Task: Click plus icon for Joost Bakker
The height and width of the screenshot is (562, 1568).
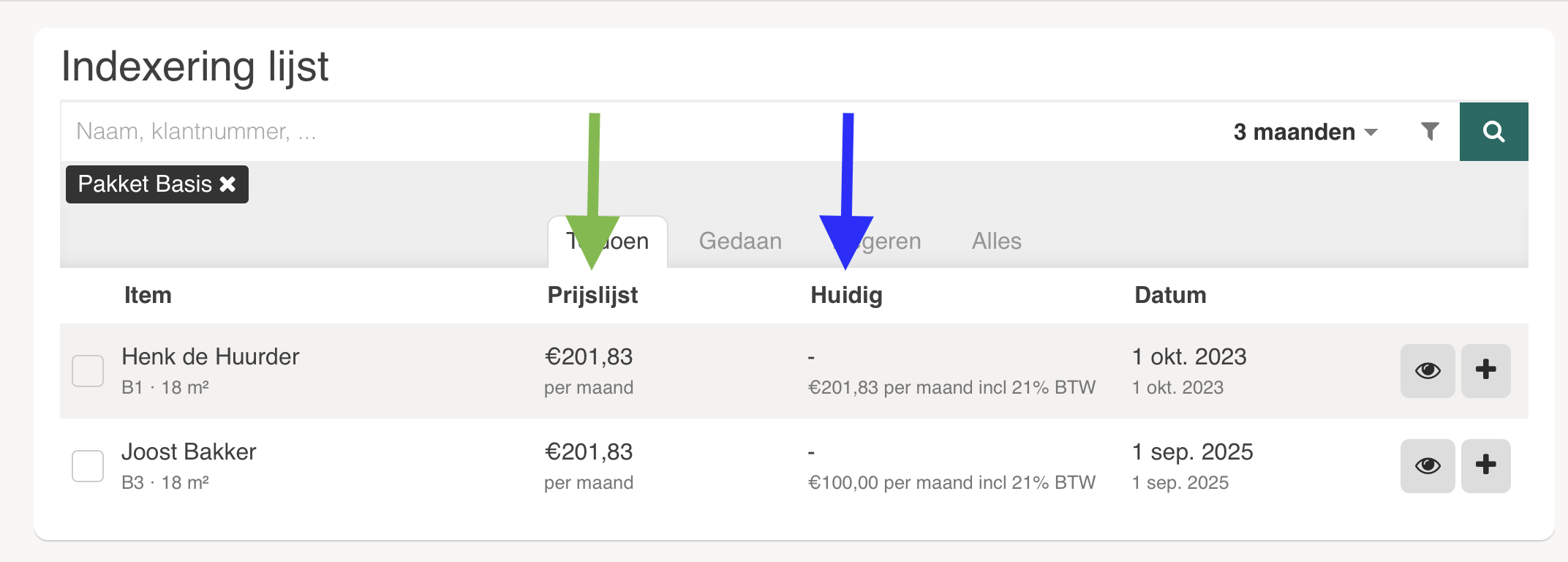Action: click(1485, 466)
